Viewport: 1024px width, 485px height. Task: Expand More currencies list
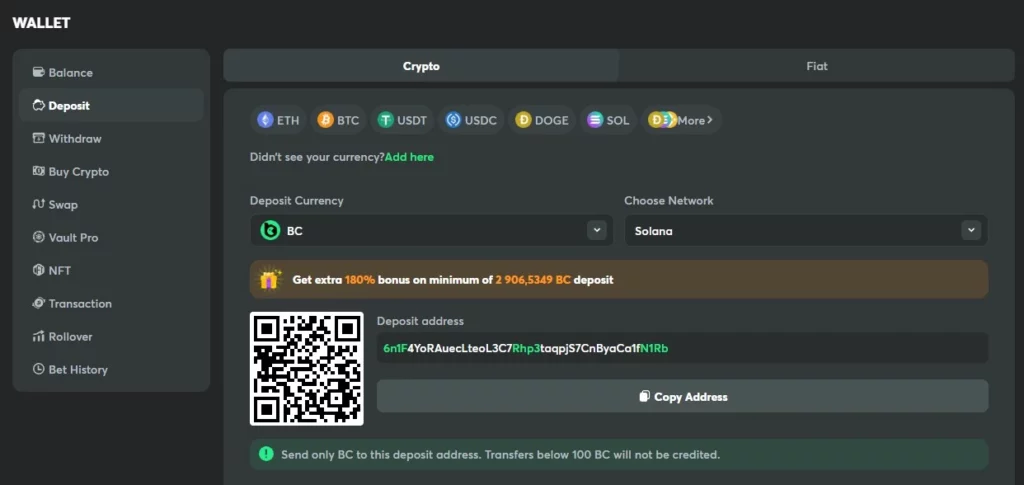[x=681, y=120]
